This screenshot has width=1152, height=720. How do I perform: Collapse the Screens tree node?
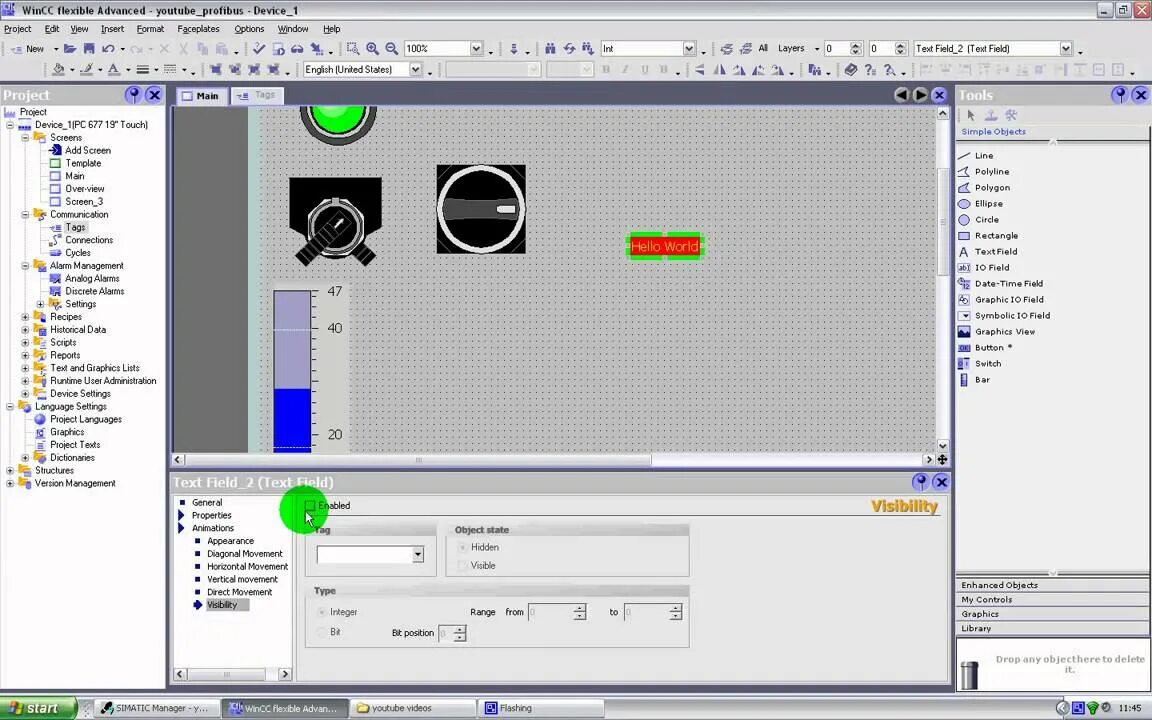[x=25, y=137]
